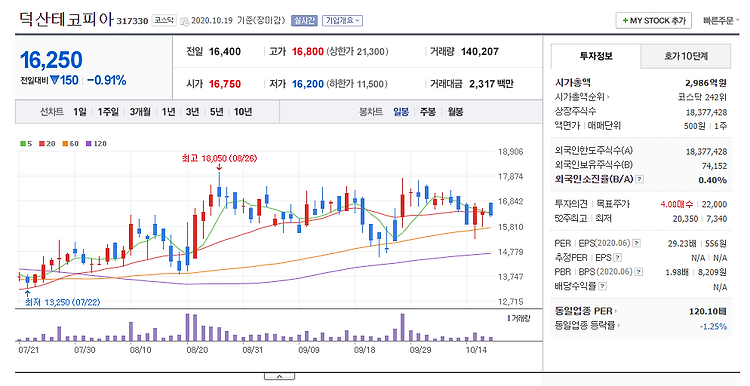
Task: Click the 실시간 badge
Action: (x=304, y=21)
